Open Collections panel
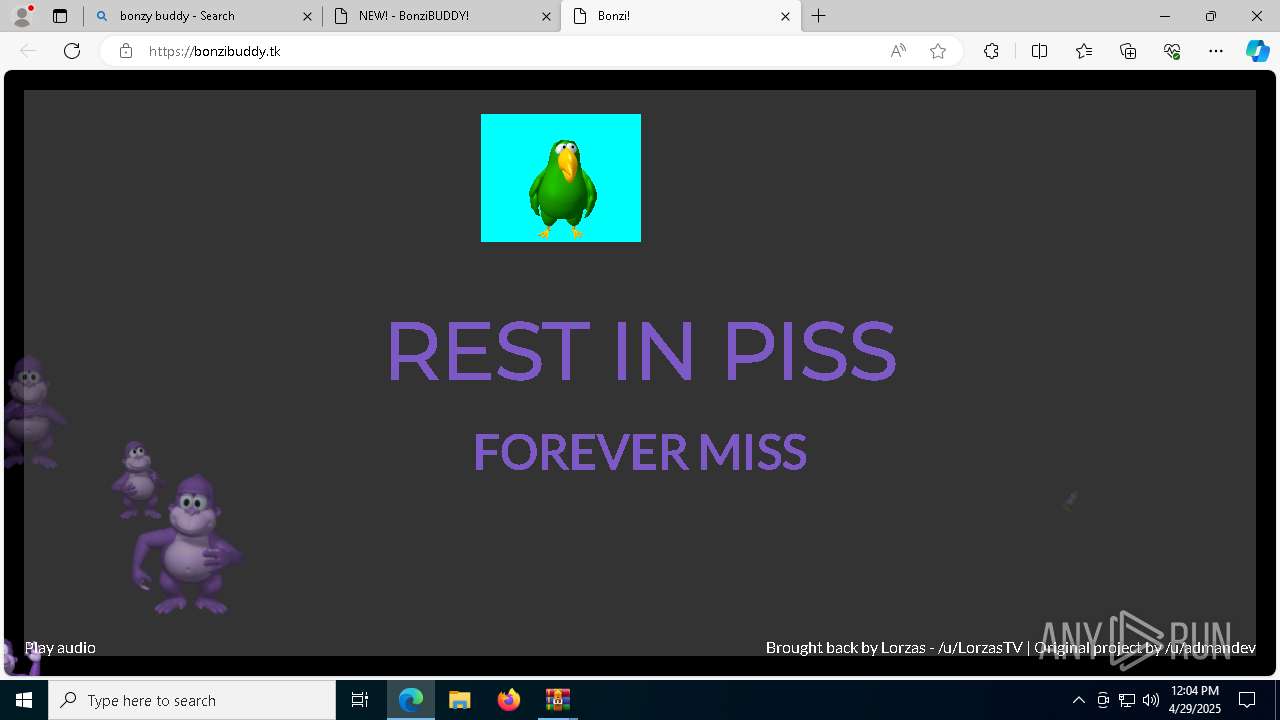 1128,51
